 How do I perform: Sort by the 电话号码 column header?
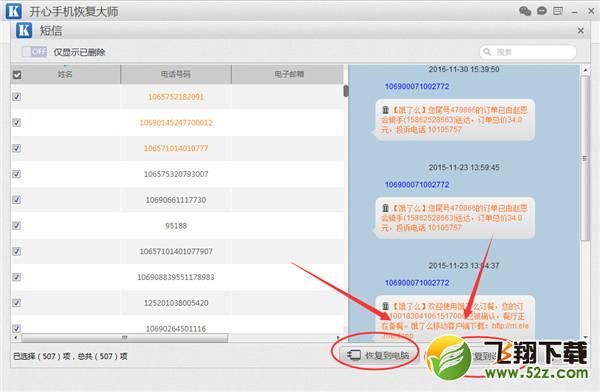(x=176, y=74)
